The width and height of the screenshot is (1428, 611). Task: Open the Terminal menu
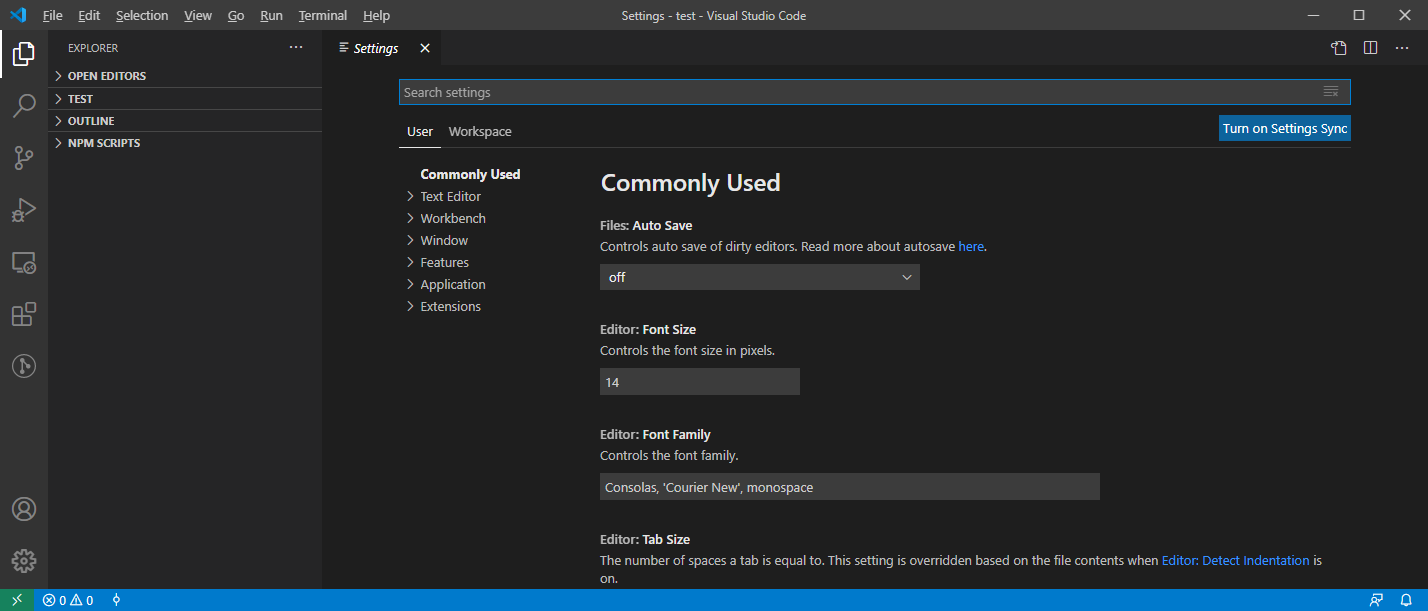323,15
